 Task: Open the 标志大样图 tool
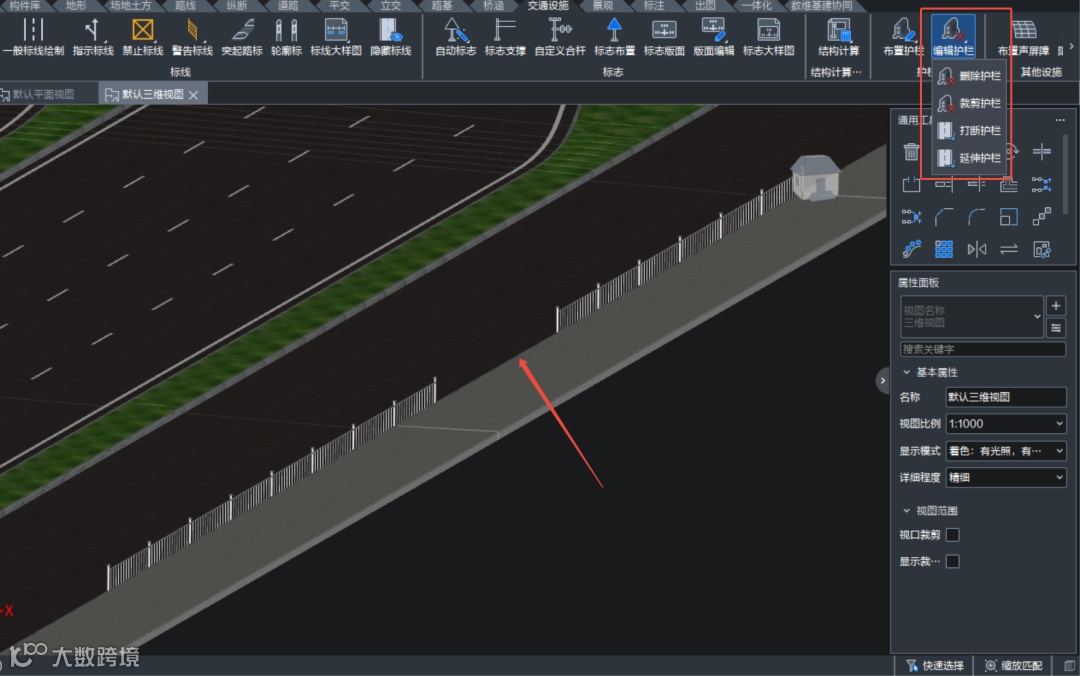[x=769, y=37]
